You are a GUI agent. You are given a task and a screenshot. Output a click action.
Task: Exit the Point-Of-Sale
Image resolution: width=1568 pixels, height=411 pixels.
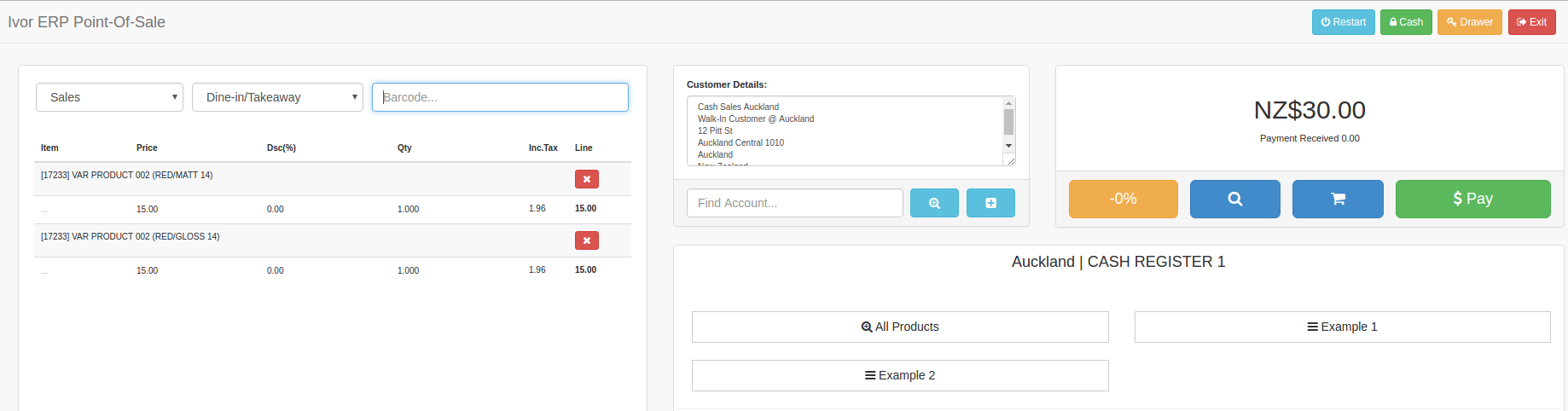tap(1531, 22)
